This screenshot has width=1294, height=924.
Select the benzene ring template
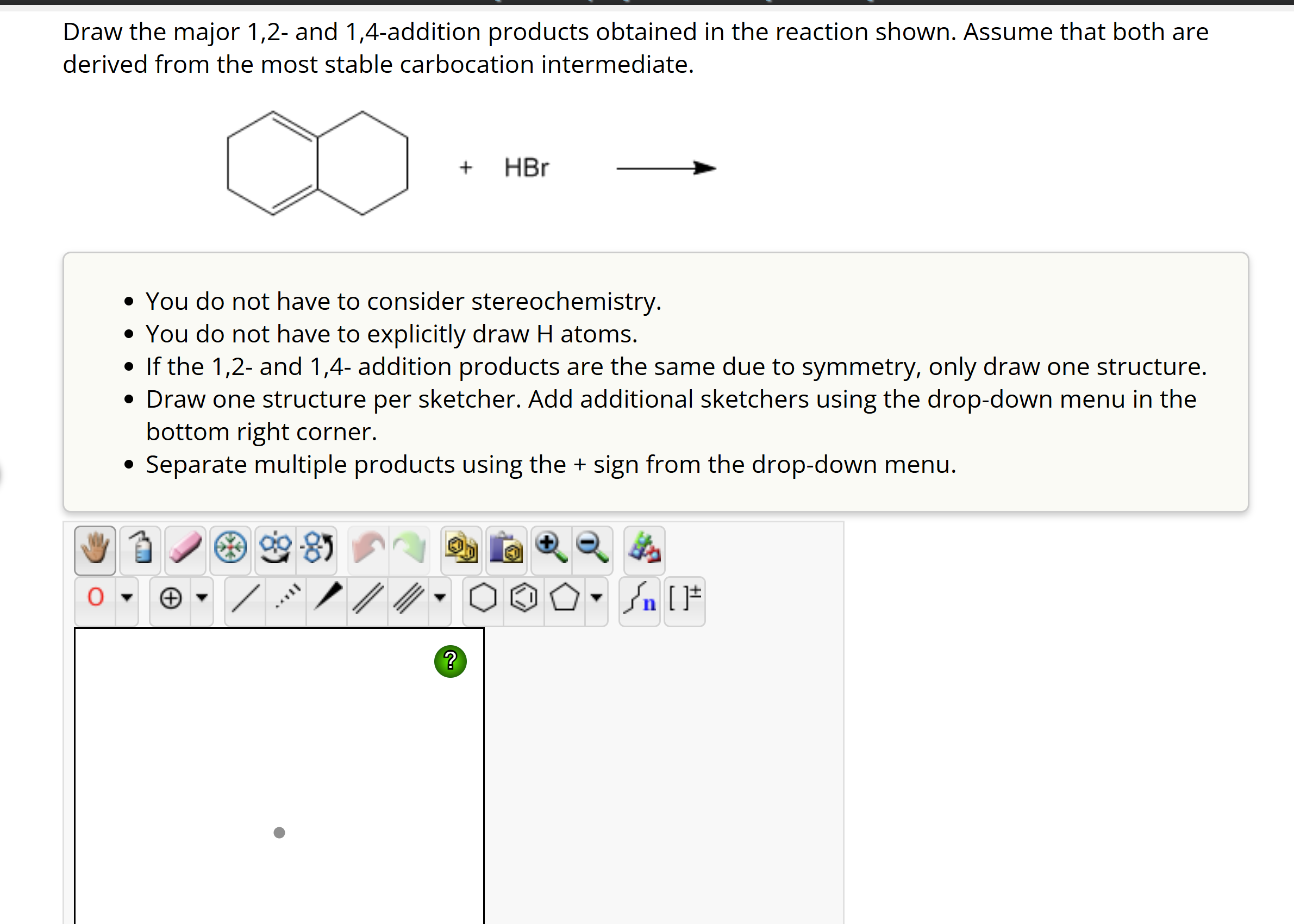pyautogui.click(x=523, y=598)
